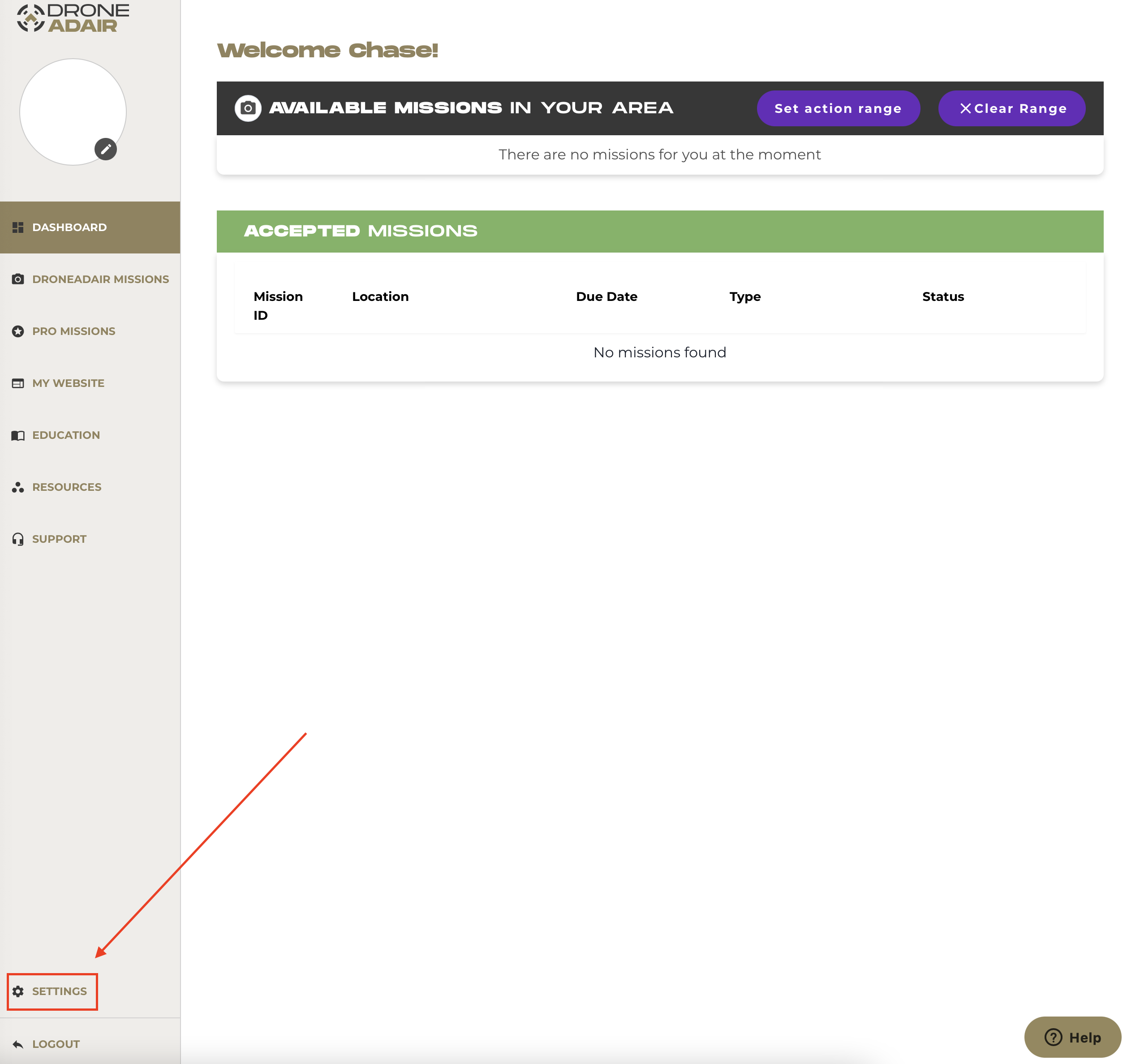
Task: Click the DroneAdair logo
Action: (x=73, y=17)
